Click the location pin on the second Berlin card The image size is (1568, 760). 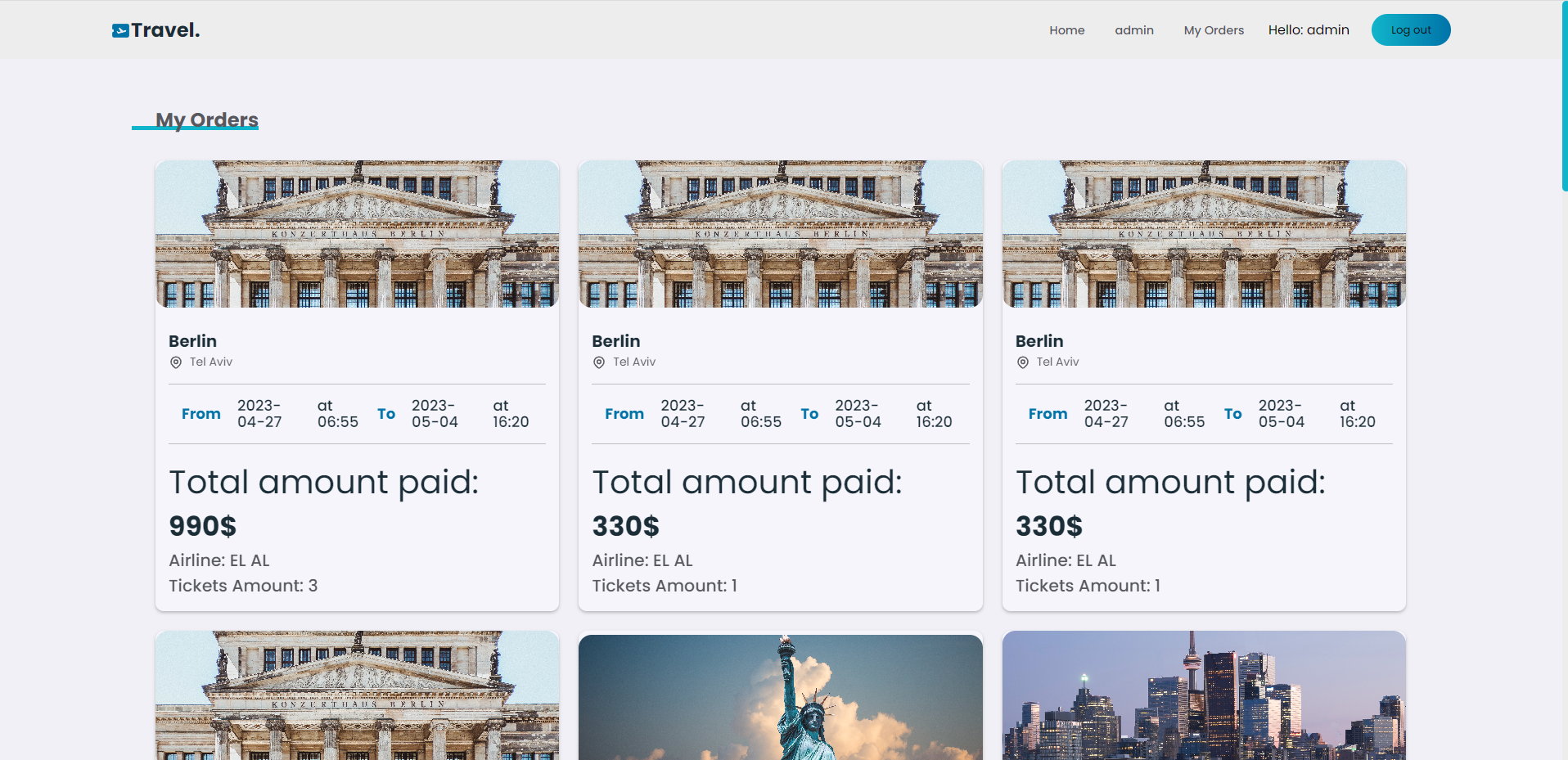[x=599, y=362]
